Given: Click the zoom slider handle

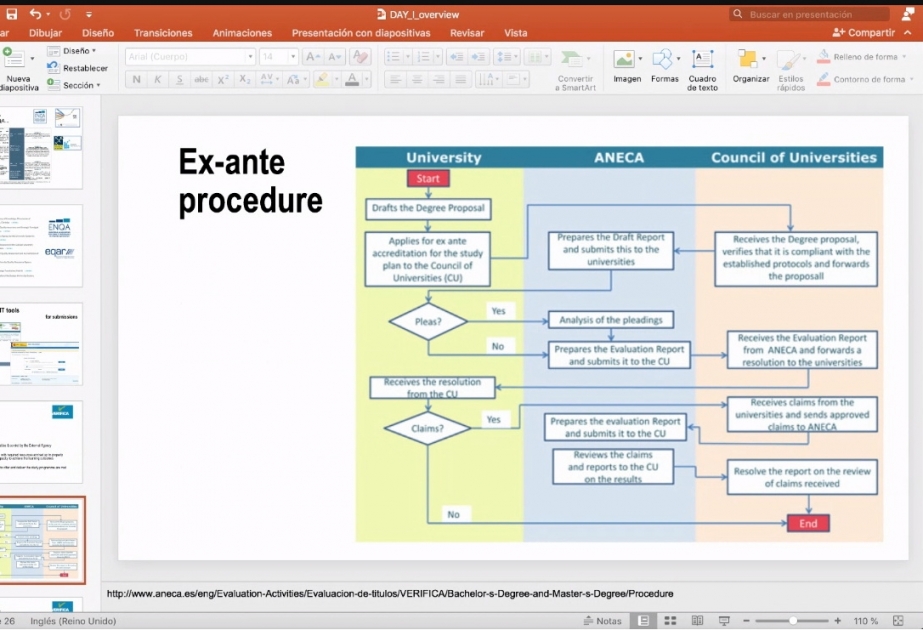Looking at the screenshot, I should point(793,621).
